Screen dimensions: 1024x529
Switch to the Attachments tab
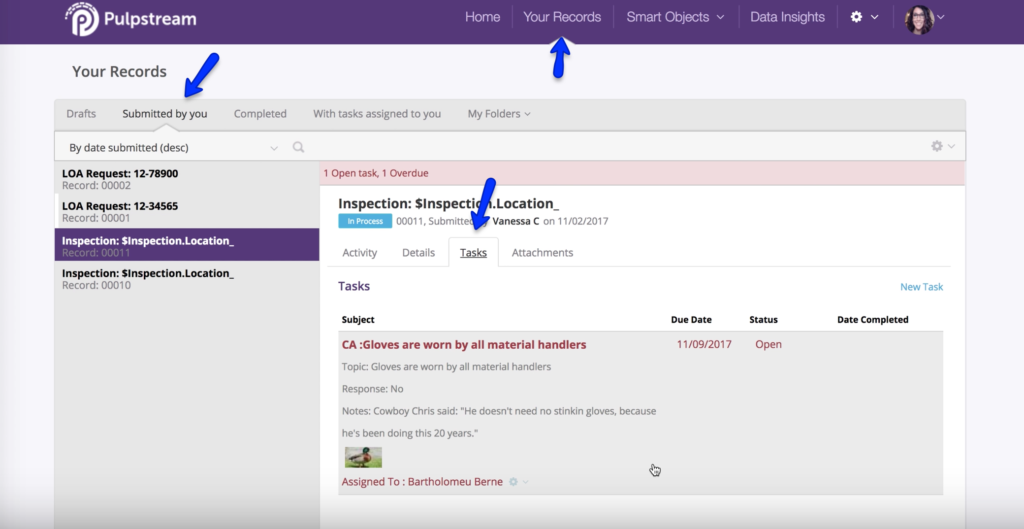542,253
